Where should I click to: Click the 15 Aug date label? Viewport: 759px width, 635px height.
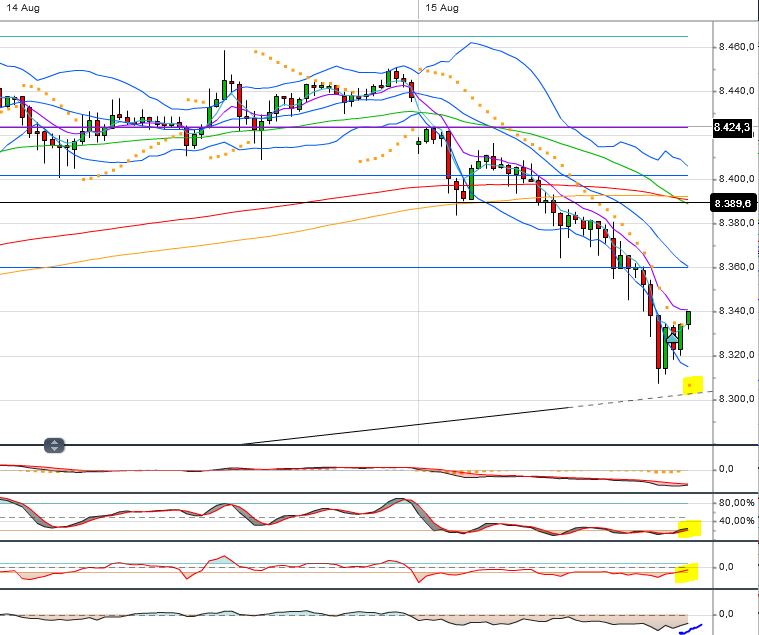tap(441, 8)
